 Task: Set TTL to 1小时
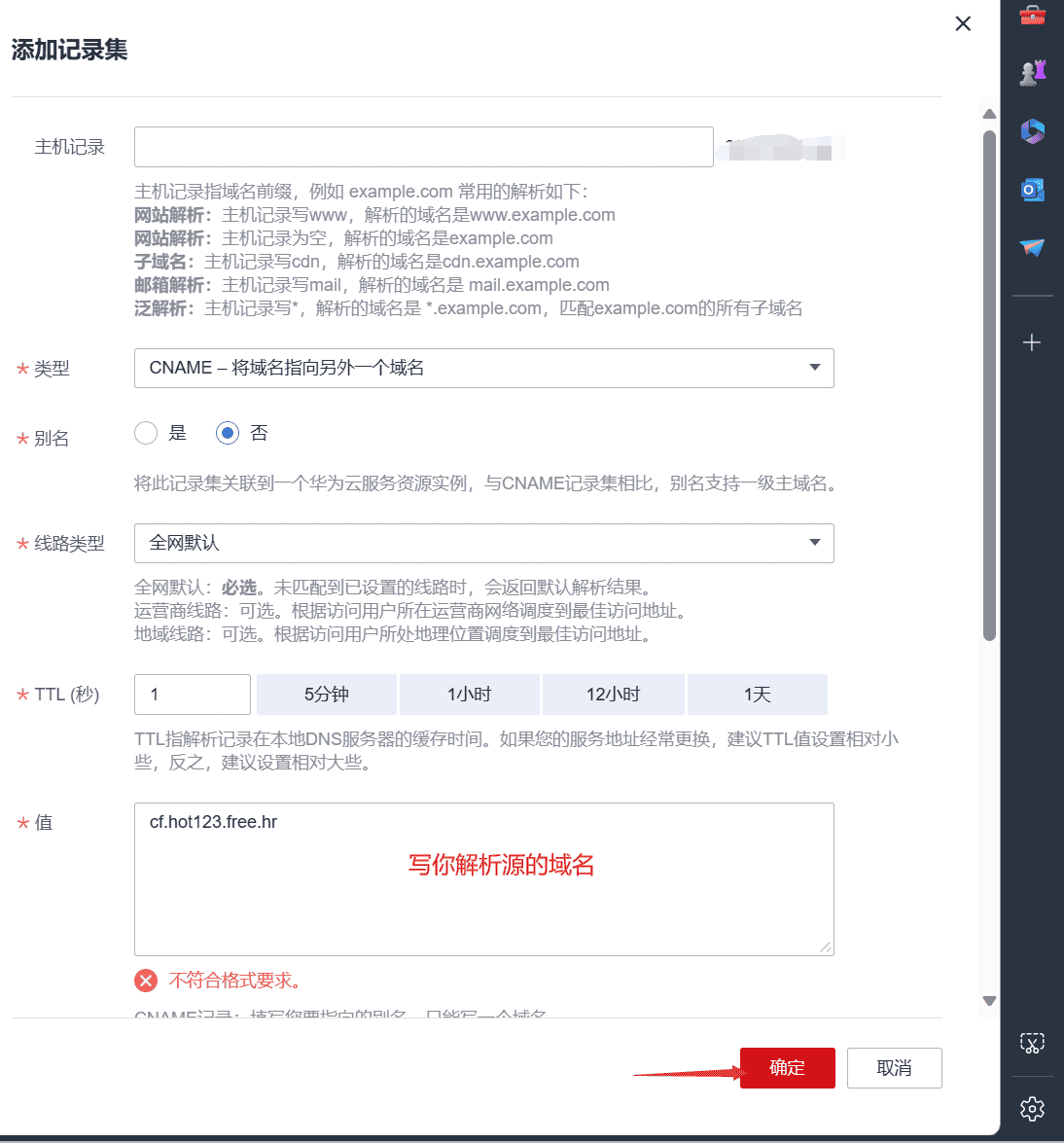pos(470,694)
